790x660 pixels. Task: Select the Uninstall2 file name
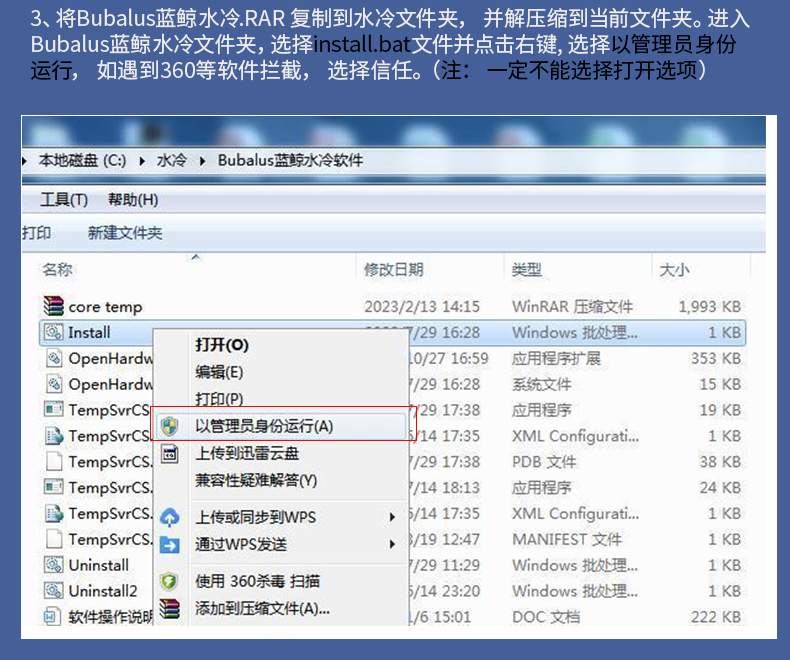coord(103,591)
